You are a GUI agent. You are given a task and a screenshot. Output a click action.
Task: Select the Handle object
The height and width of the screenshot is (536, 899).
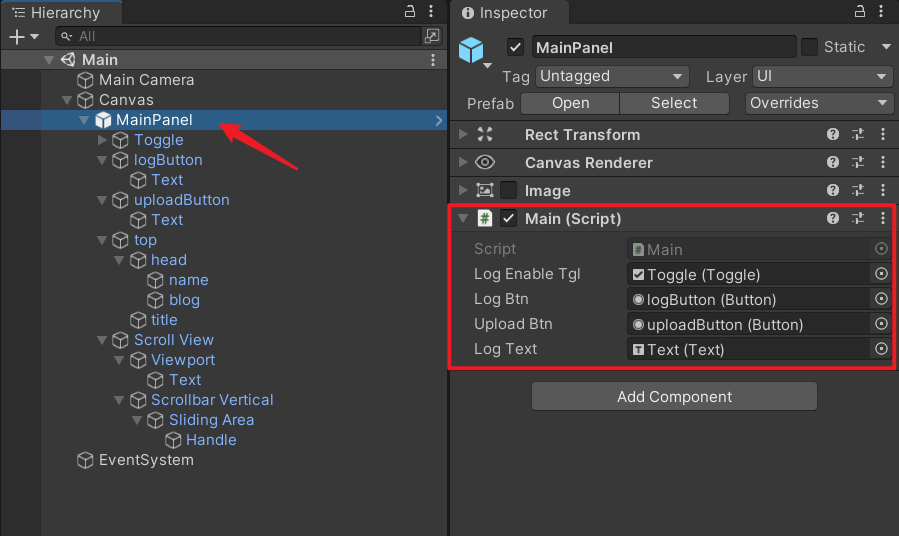click(x=211, y=440)
